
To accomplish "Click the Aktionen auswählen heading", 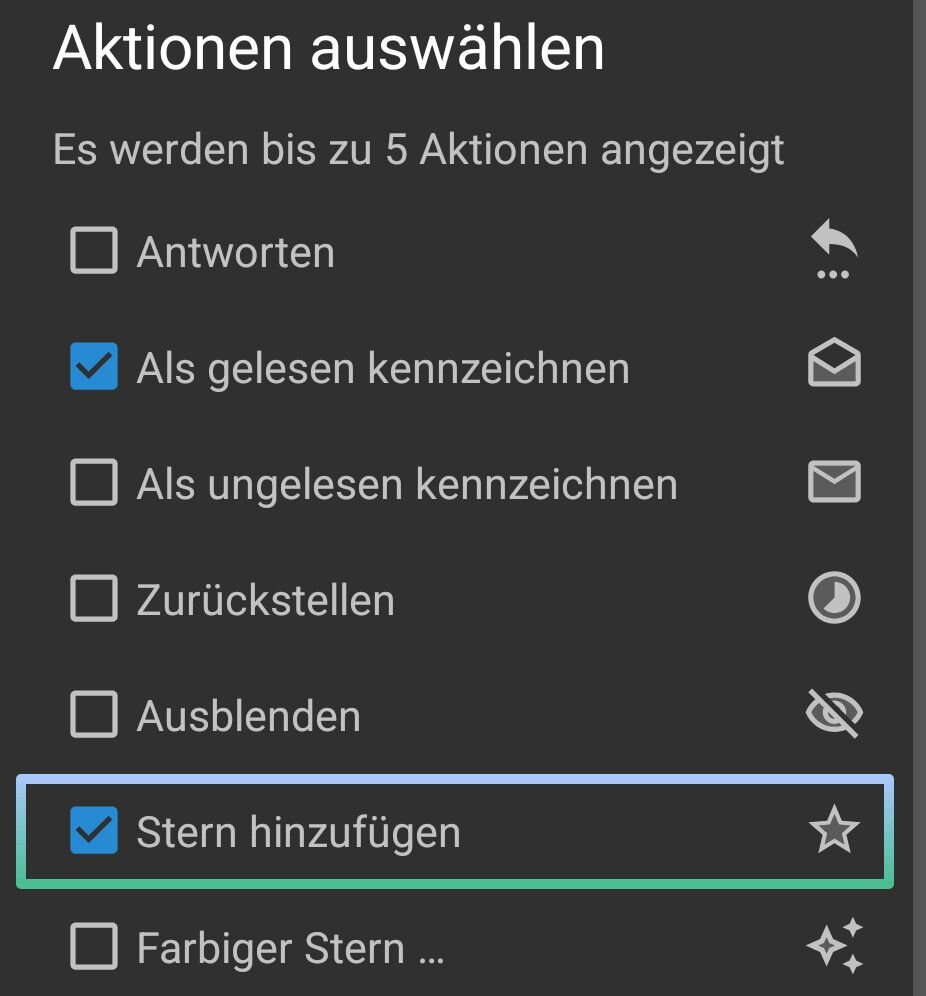I will coord(328,49).
